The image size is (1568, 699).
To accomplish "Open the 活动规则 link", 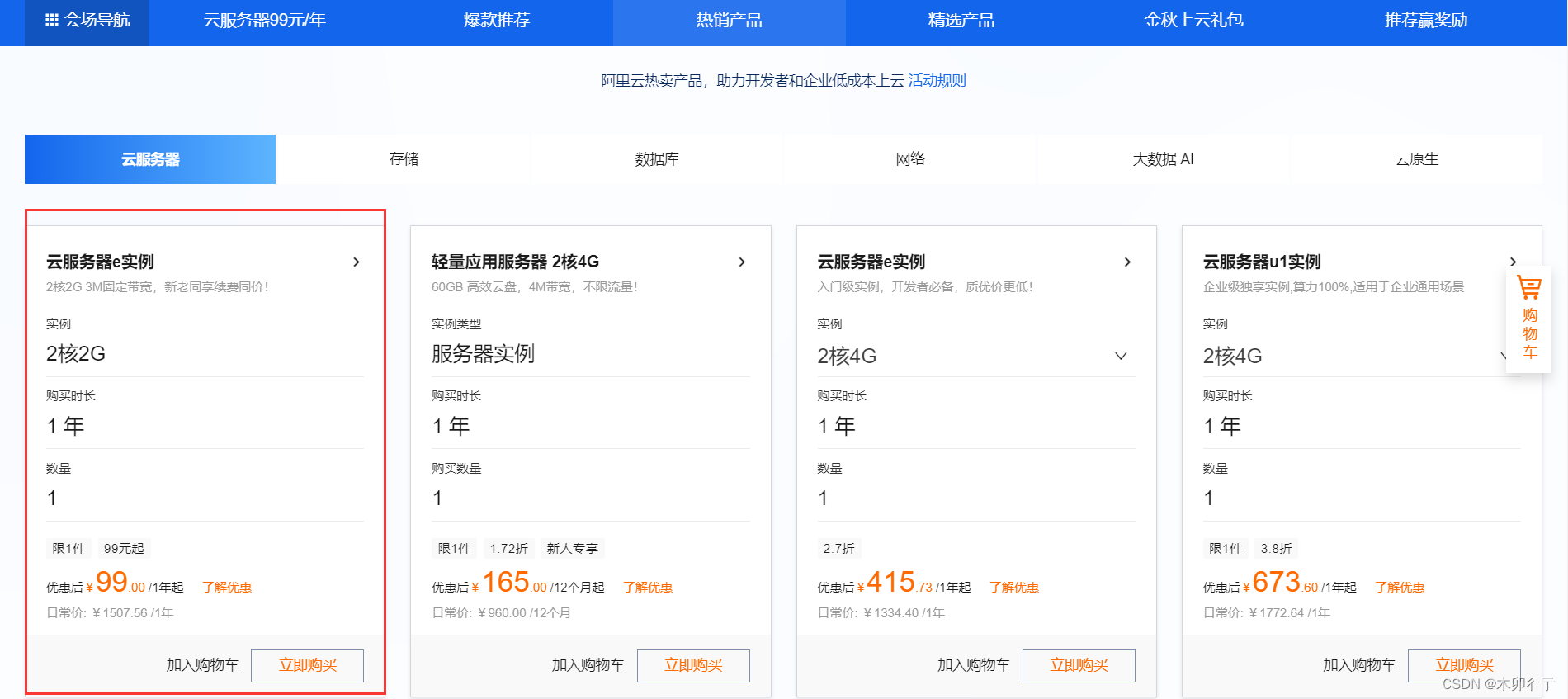I will tap(937, 81).
